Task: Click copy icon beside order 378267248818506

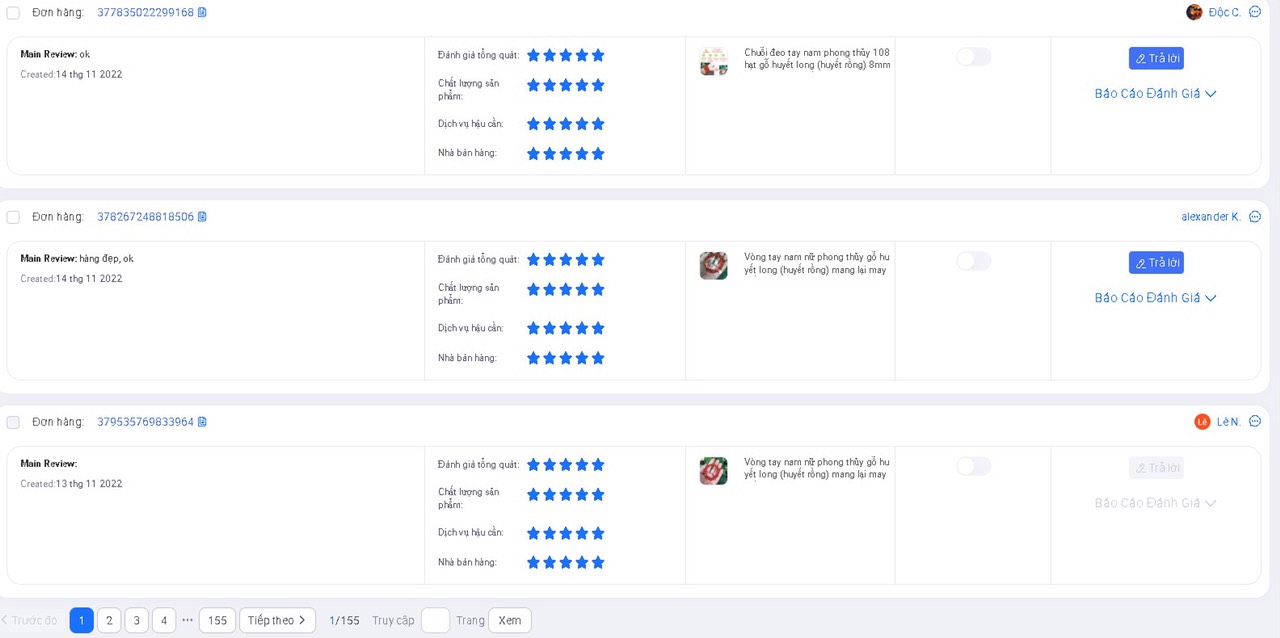Action: pos(202,217)
